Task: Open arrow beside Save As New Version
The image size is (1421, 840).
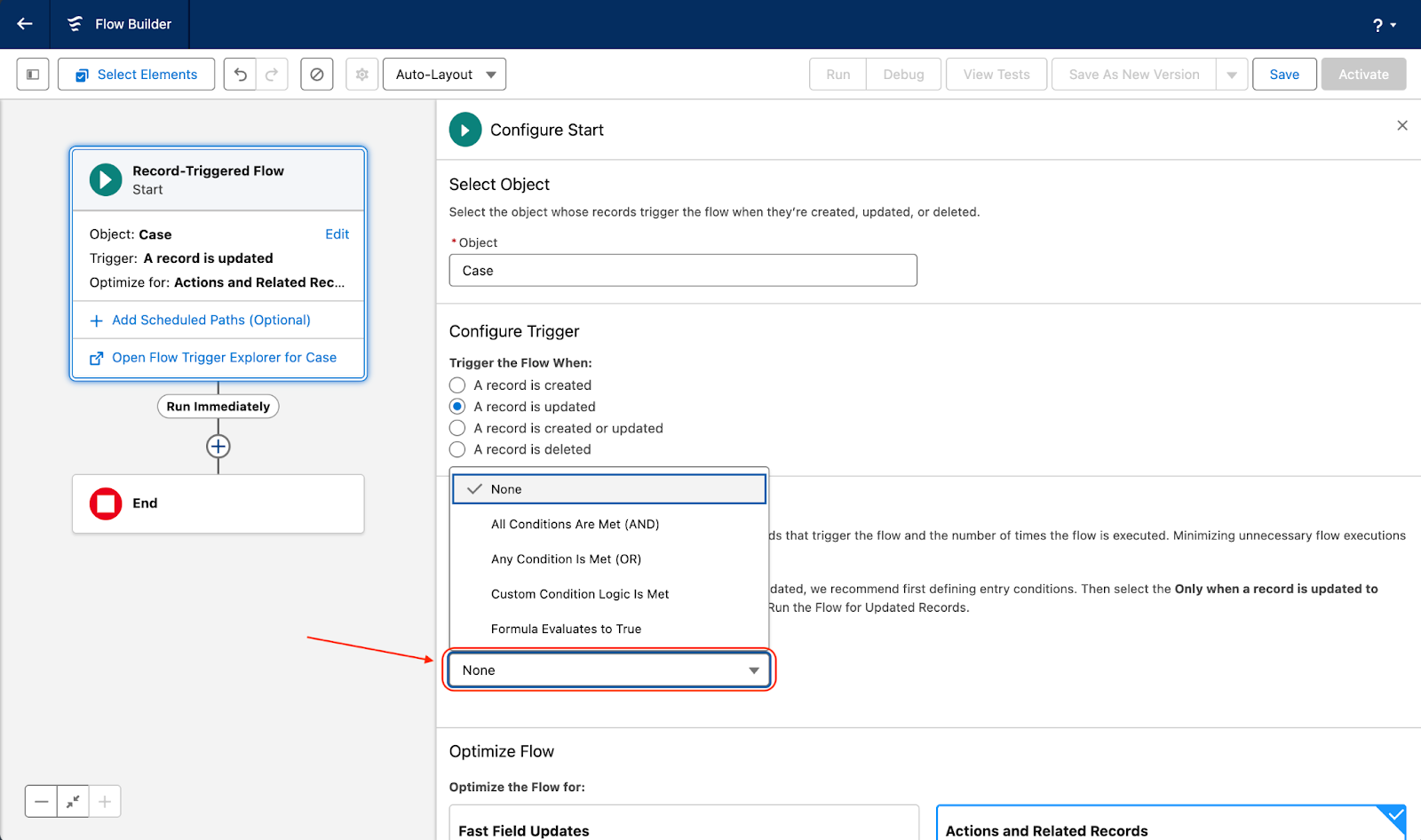Action: click(1232, 75)
